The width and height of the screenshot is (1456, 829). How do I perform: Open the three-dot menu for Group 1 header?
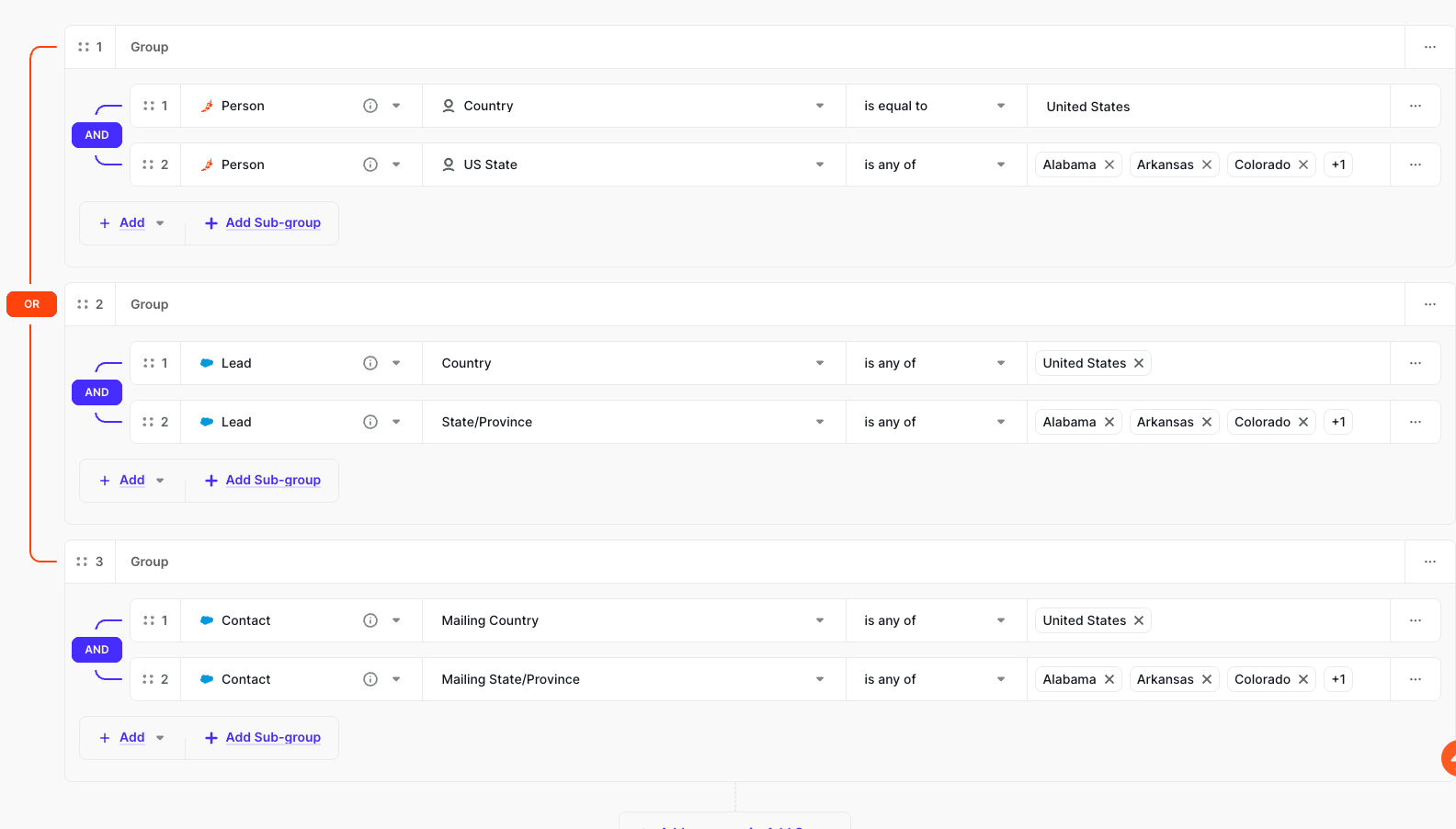click(x=1429, y=47)
